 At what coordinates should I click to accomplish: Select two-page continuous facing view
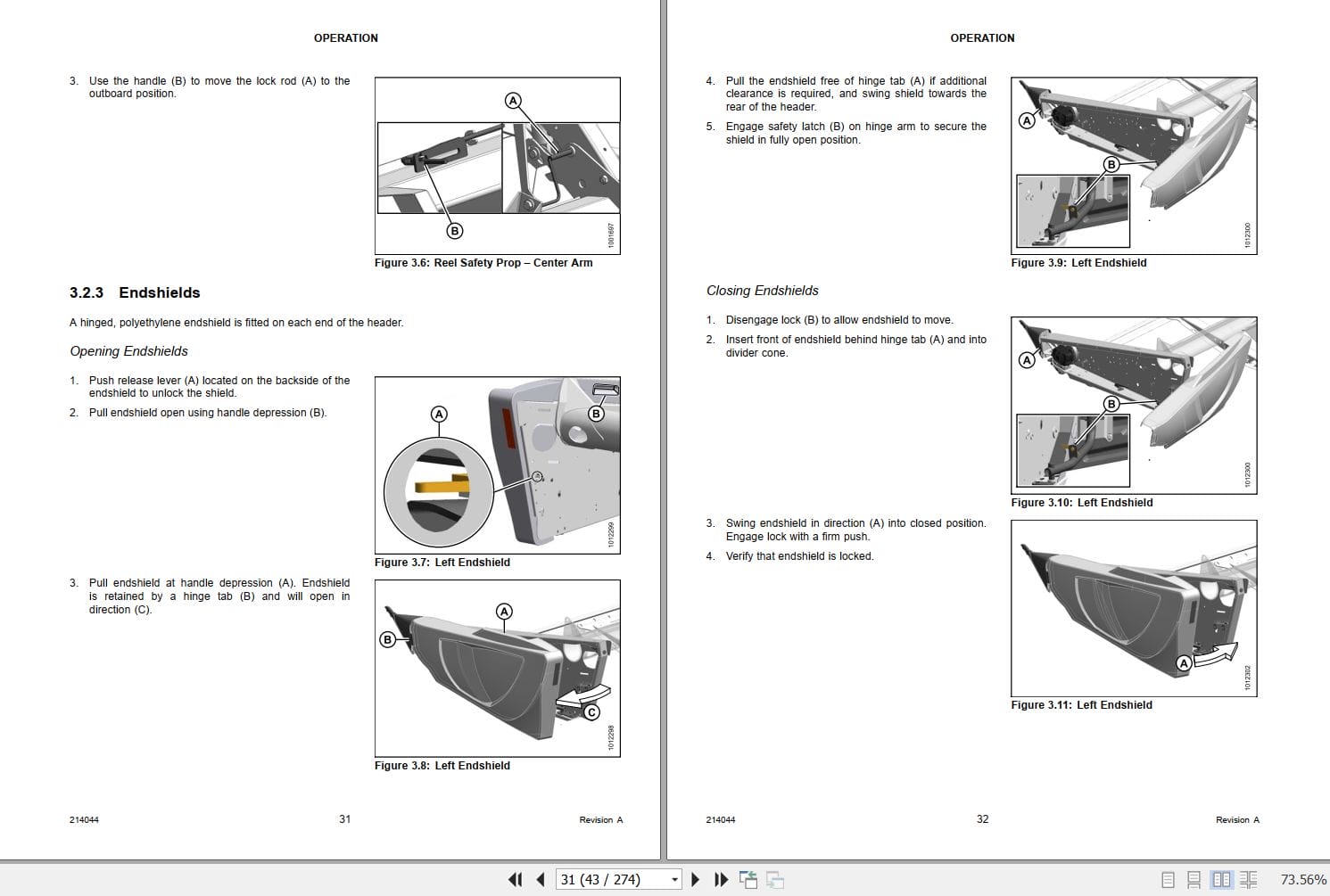(x=1249, y=879)
